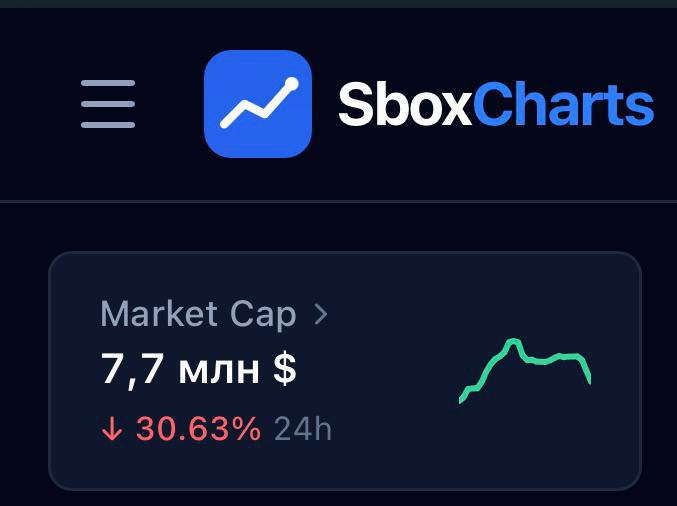This screenshot has width=677, height=506.
Task: Open the hamburger navigation menu
Action: (108, 104)
